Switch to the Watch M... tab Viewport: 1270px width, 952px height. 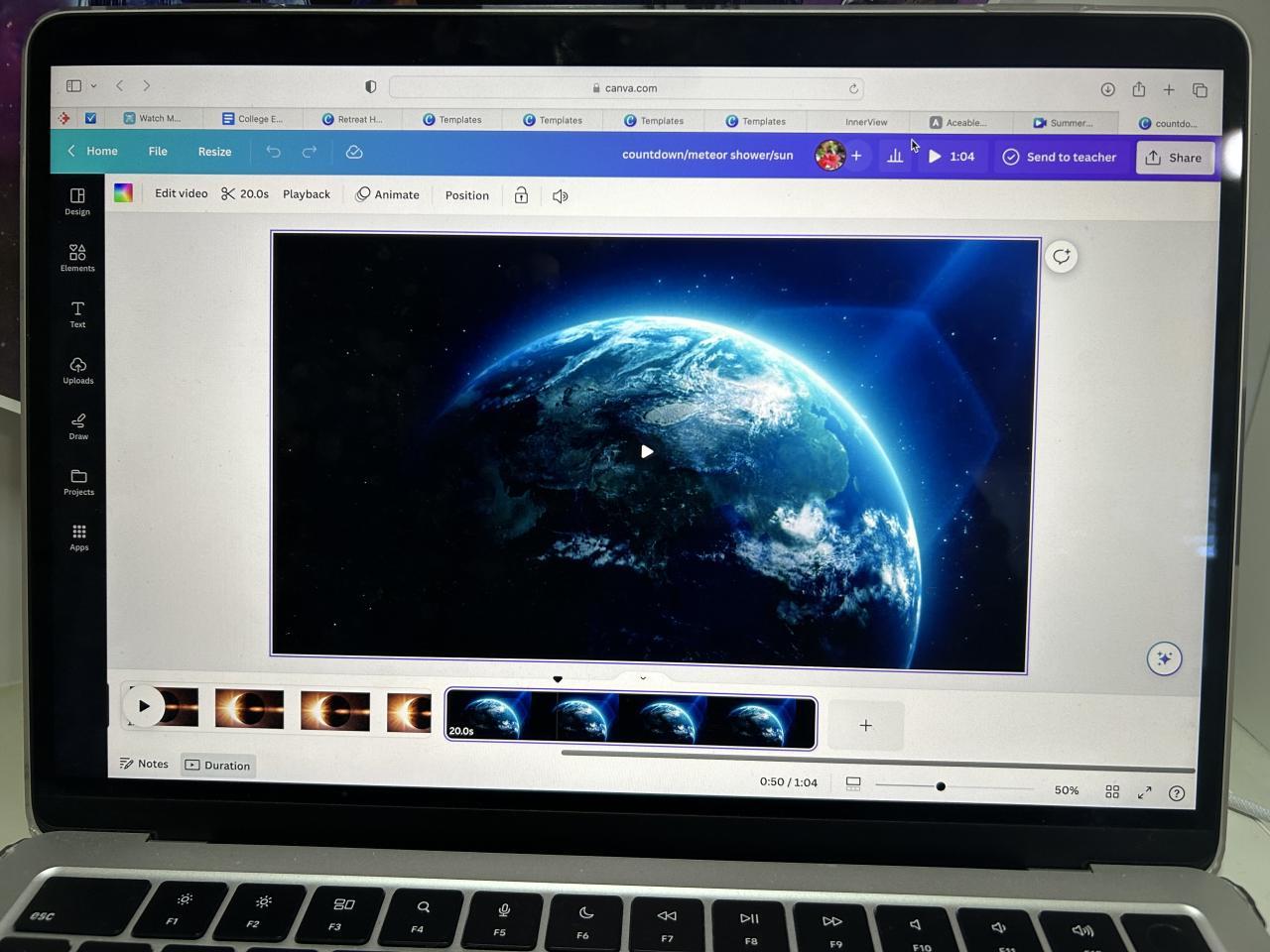153,118
